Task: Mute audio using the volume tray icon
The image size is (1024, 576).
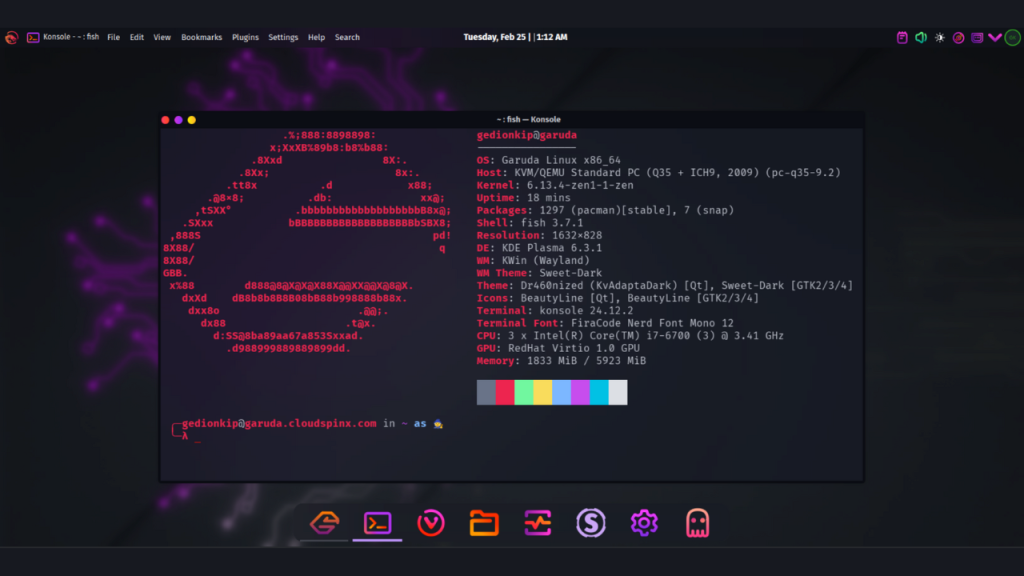Action: [920, 37]
